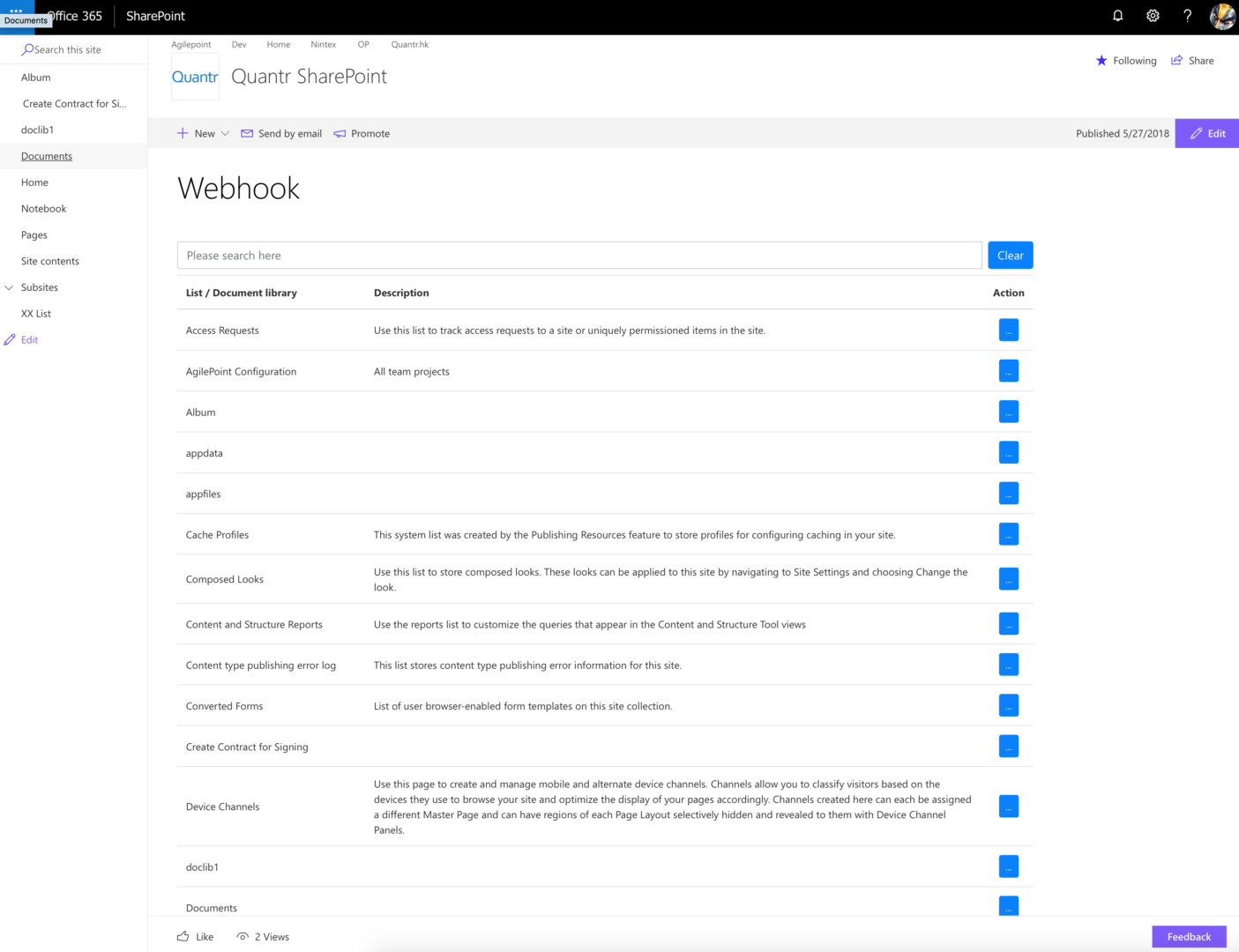Open Site contents from the sidebar
Viewport: 1239px width, 952px height.
coord(49,261)
